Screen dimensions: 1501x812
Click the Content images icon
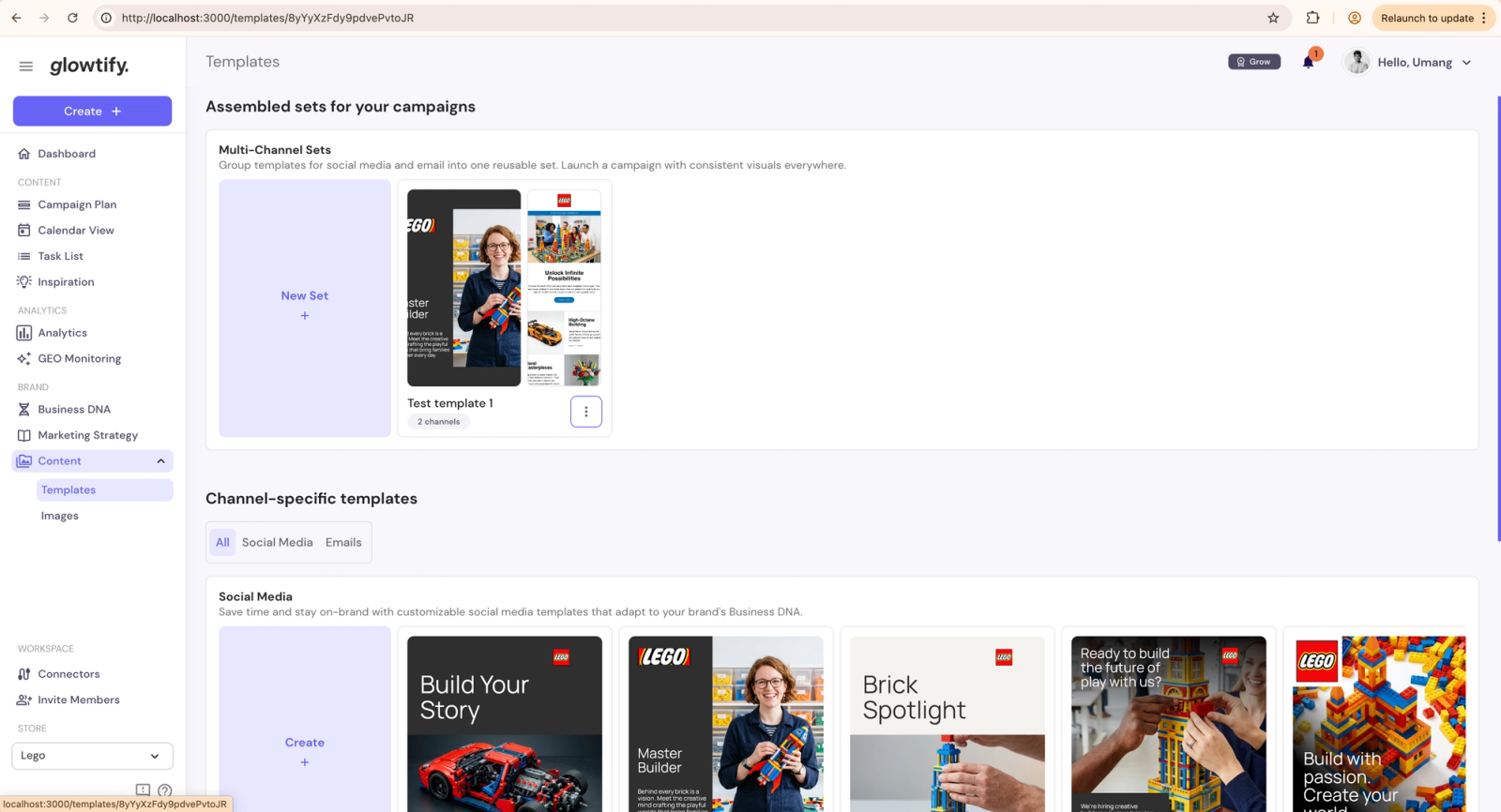pos(24,461)
